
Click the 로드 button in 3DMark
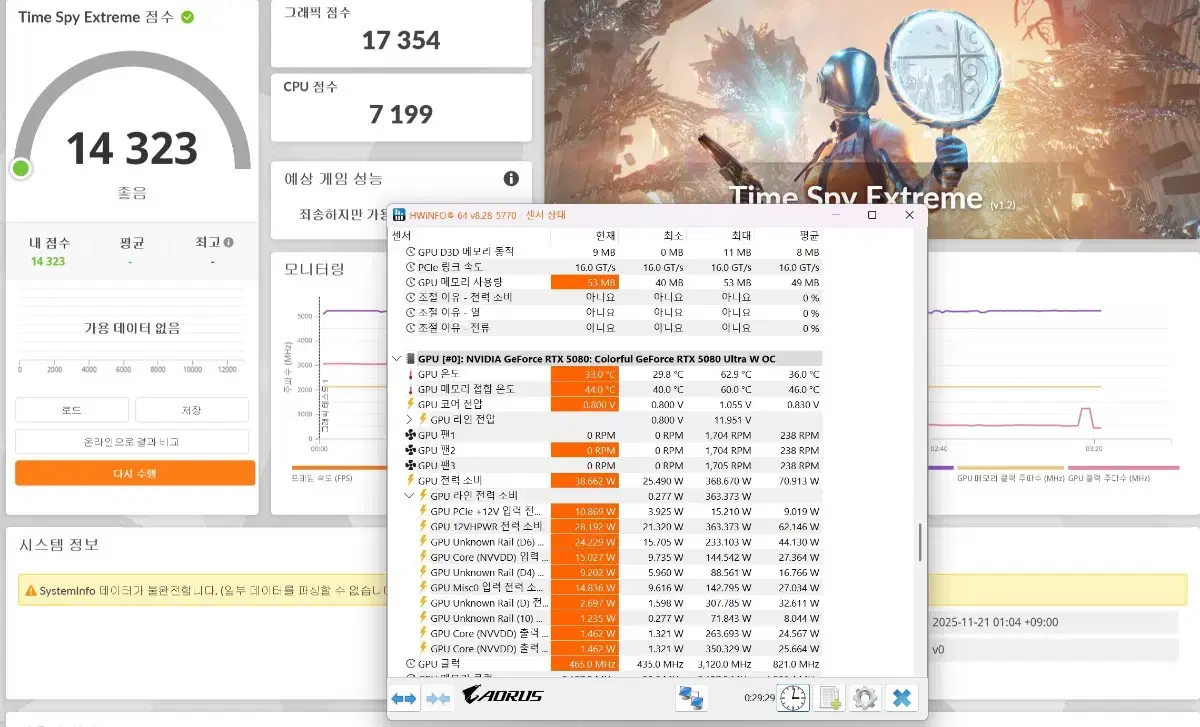[72, 410]
